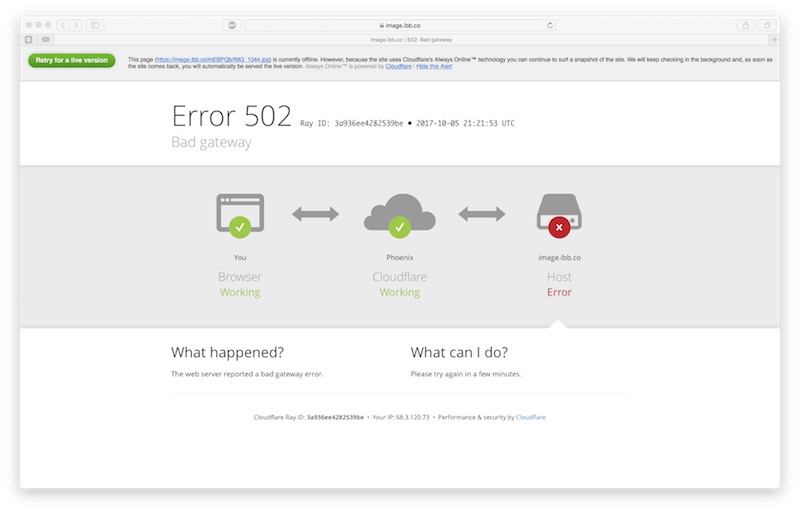Click the Error 502 heading

click(232, 116)
